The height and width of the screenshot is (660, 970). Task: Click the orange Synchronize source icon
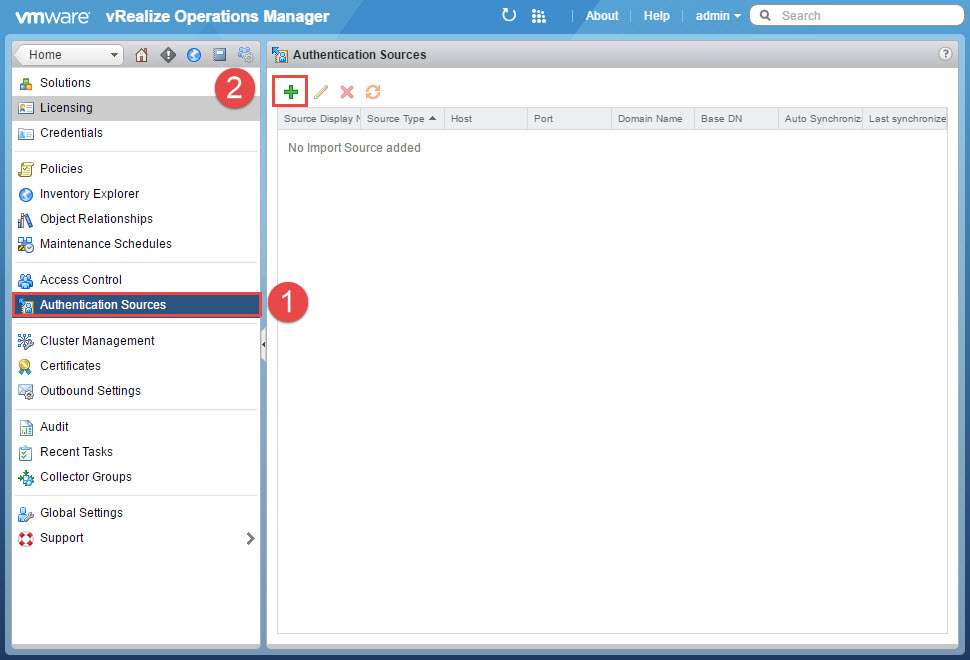(373, 92)
